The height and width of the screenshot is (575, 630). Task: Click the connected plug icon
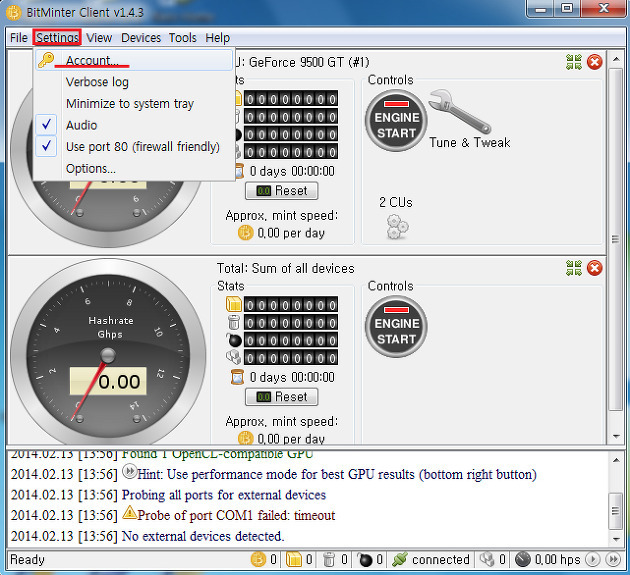tap(400, 559)
